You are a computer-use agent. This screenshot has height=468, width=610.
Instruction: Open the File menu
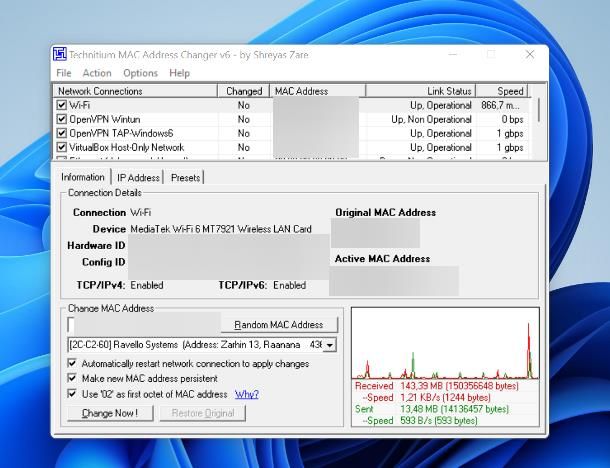(x=64, y=73)
